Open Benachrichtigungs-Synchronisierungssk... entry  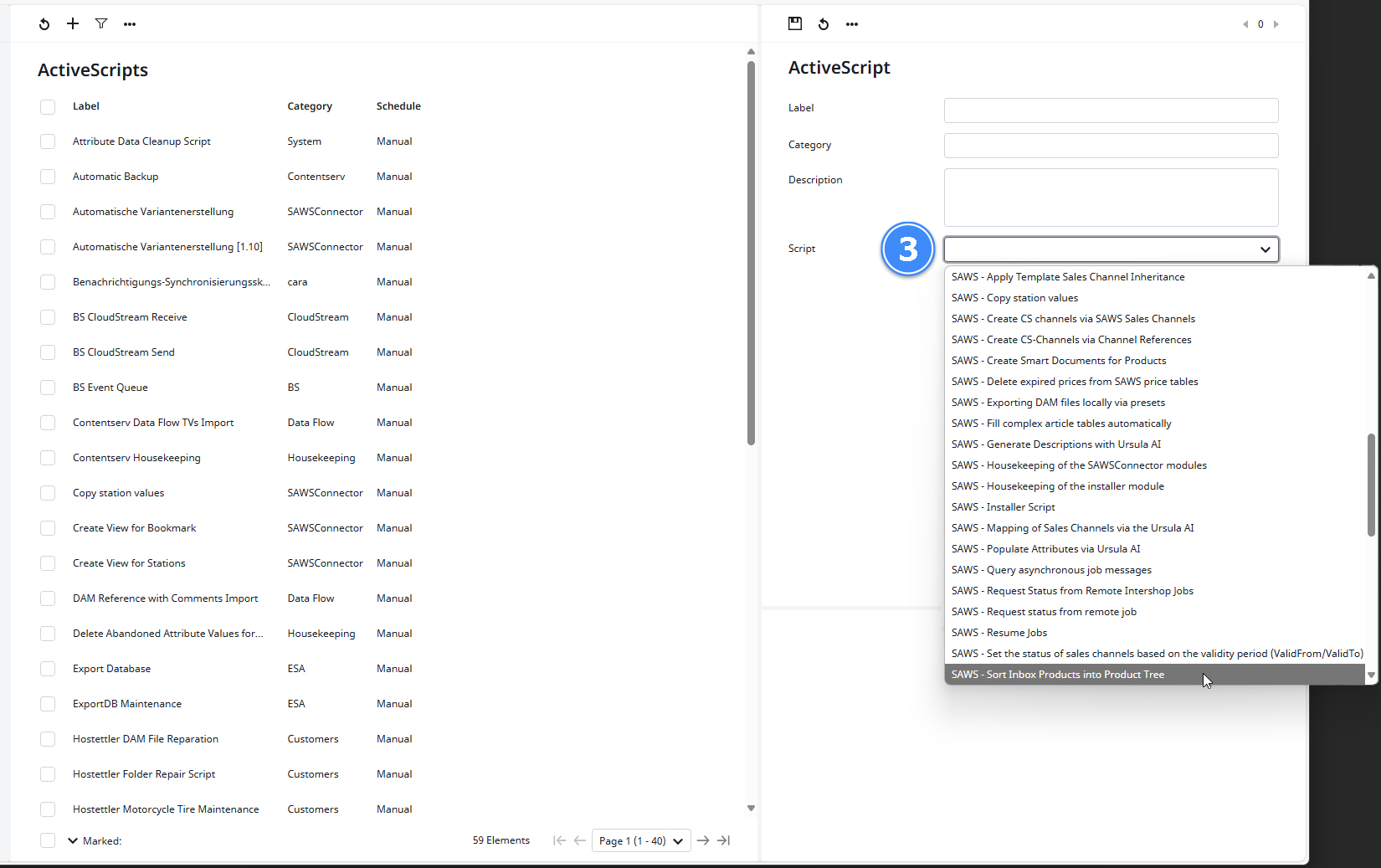click(172, 282)
